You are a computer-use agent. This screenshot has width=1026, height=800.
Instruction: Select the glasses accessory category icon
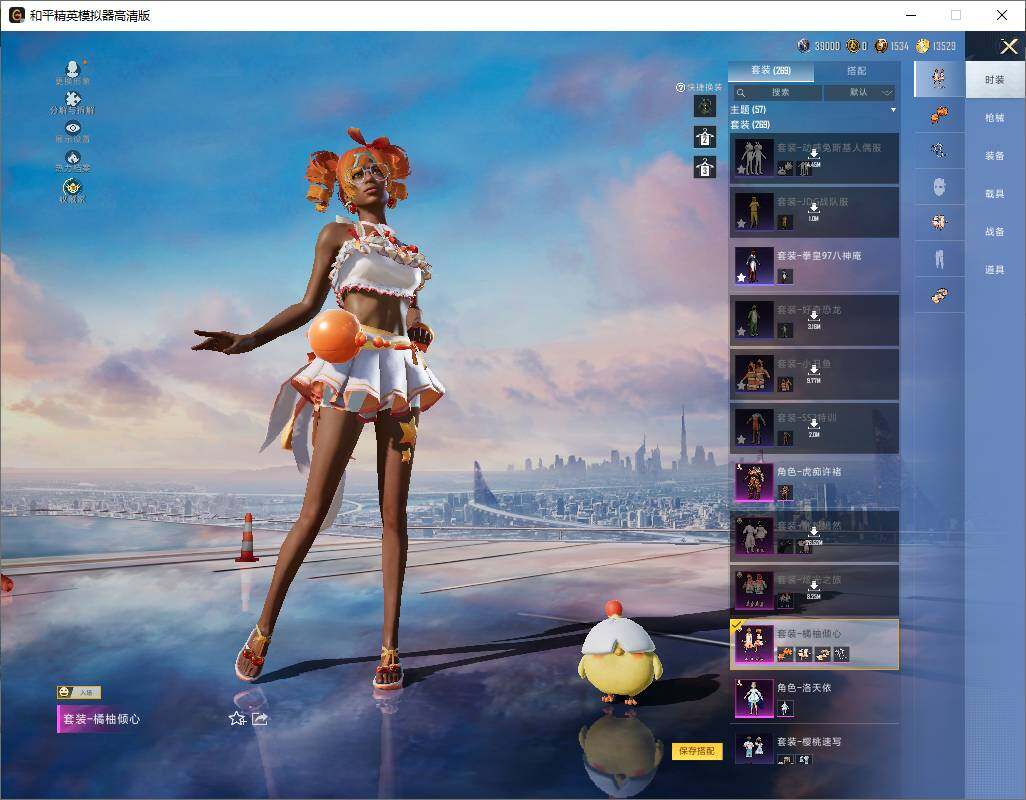tap(939, 151)
